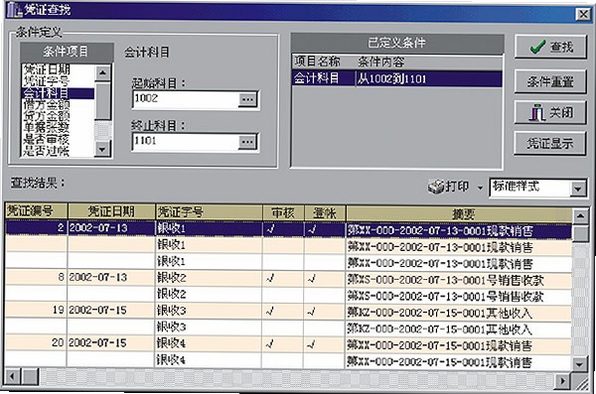Click 银收2 in the voucher 8 row
Viewport: 596px width, 394px height.
click(171, 278)
